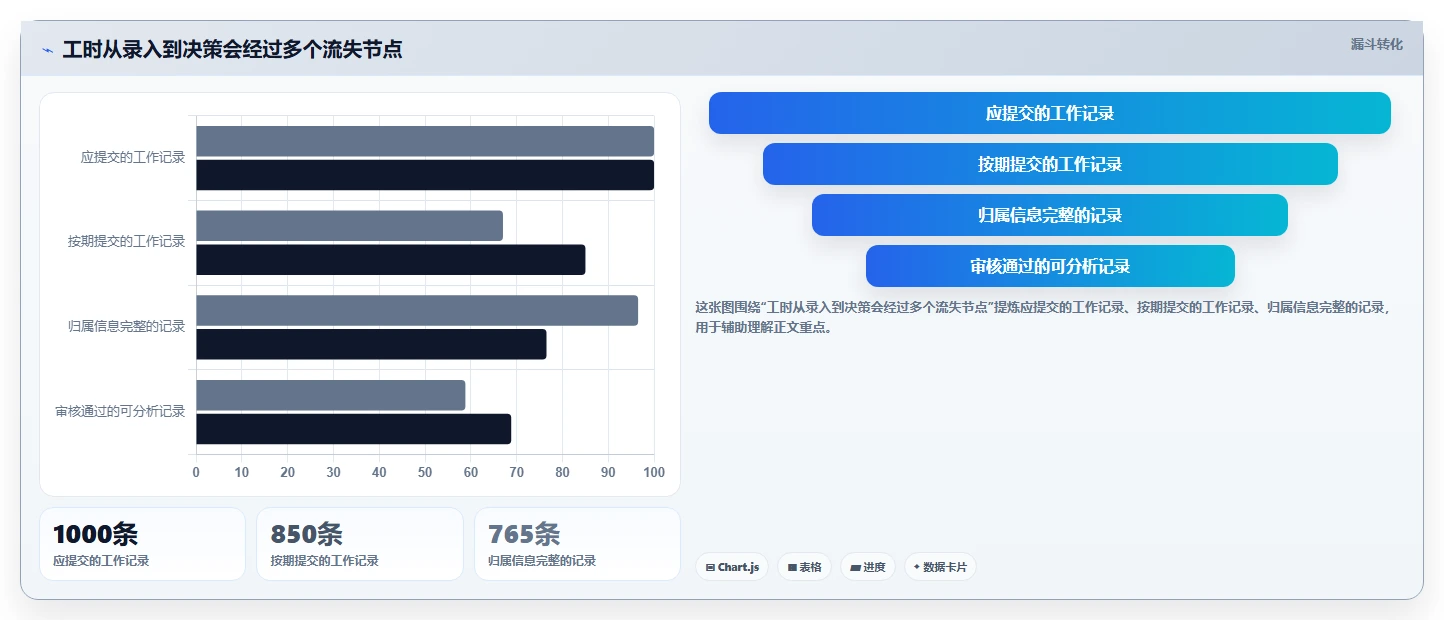
Task: Select the 审核通过的可分析记录 funnel stage
Action: point(1050,266)
